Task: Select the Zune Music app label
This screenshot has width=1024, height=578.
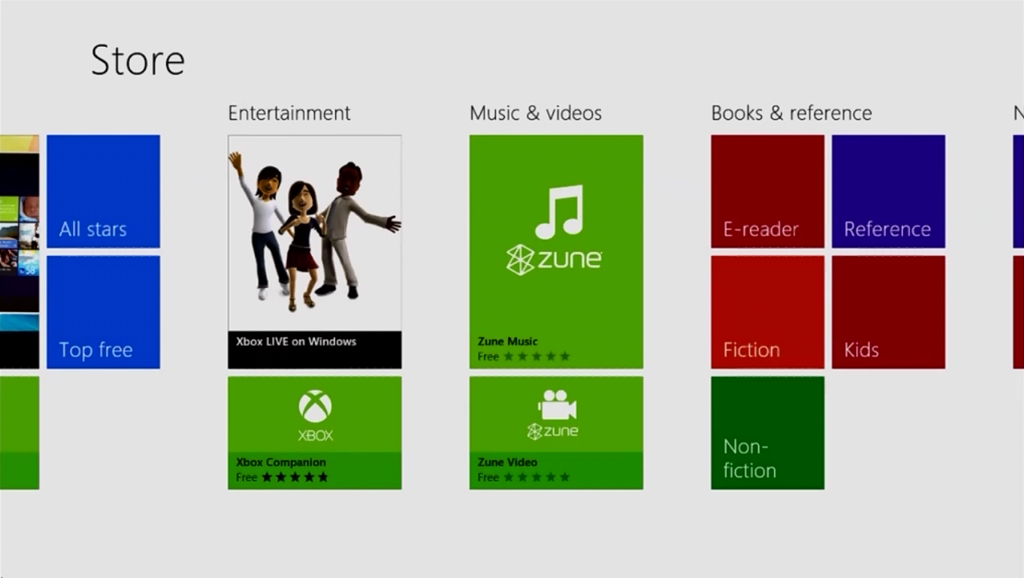Action: pyautogui.click(x=507, y=341)
